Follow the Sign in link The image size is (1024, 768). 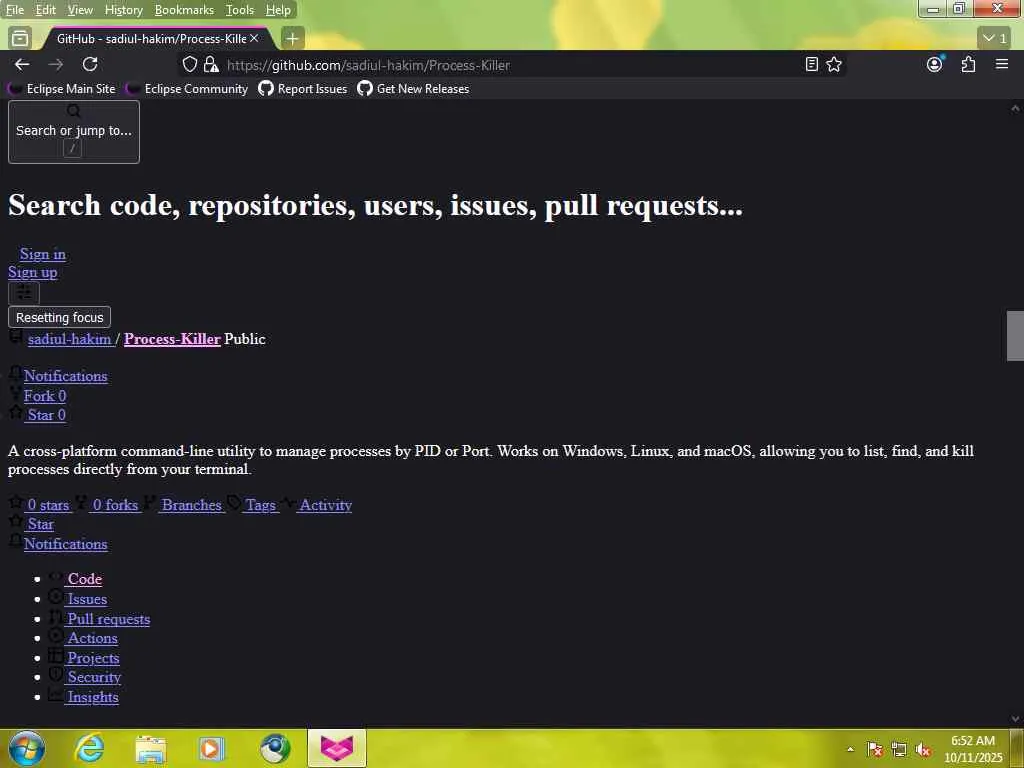[42, 254]
